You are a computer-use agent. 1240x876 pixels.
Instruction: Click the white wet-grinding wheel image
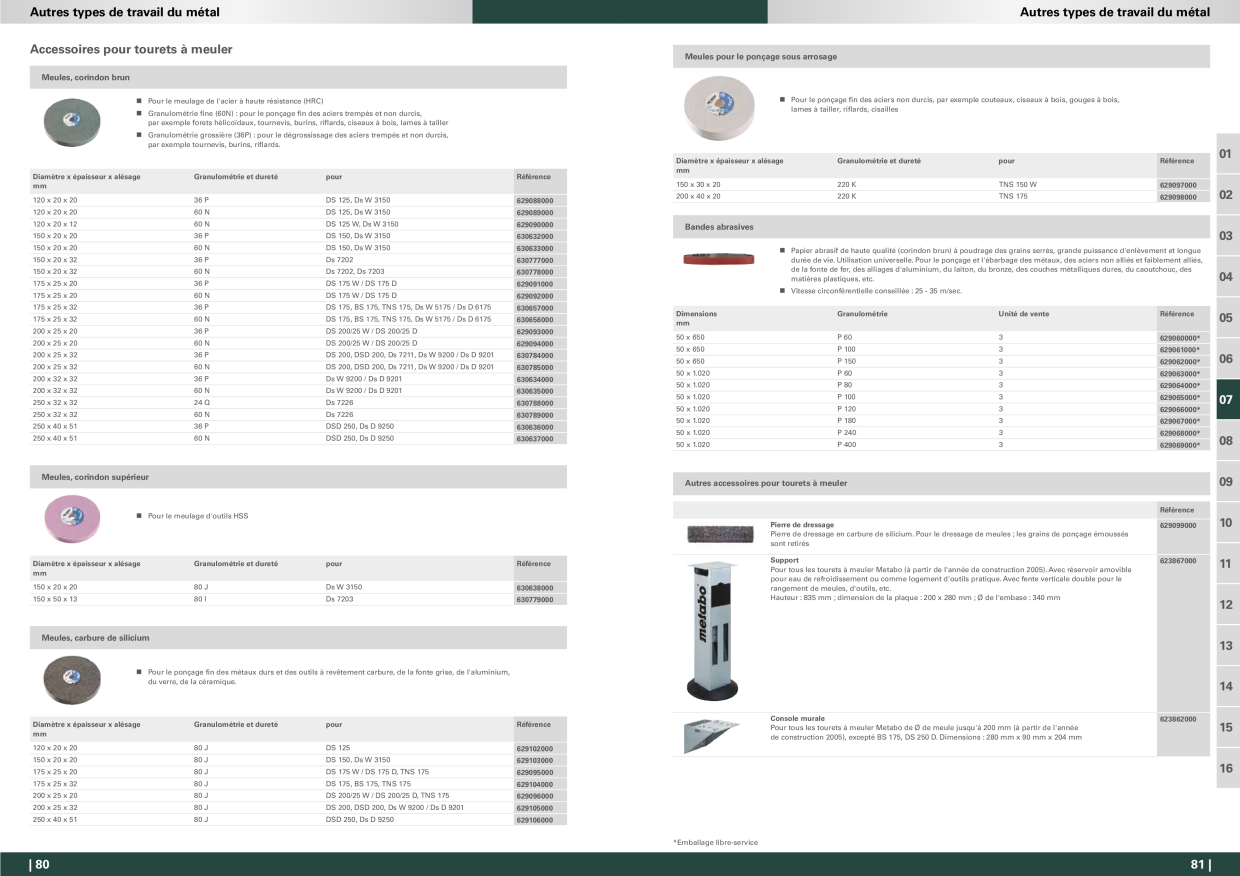(x=717, y=108)
